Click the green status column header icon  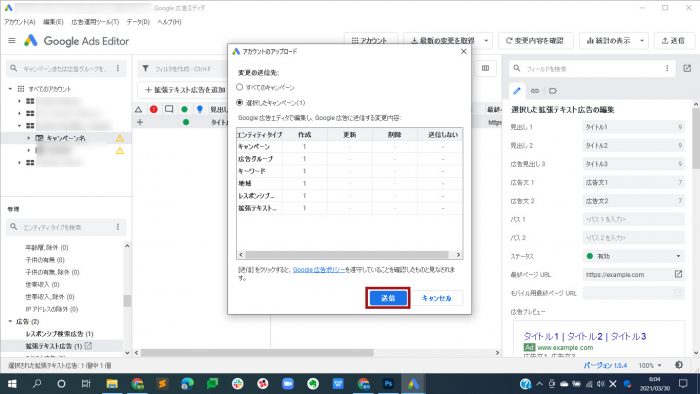coord(184,109)
